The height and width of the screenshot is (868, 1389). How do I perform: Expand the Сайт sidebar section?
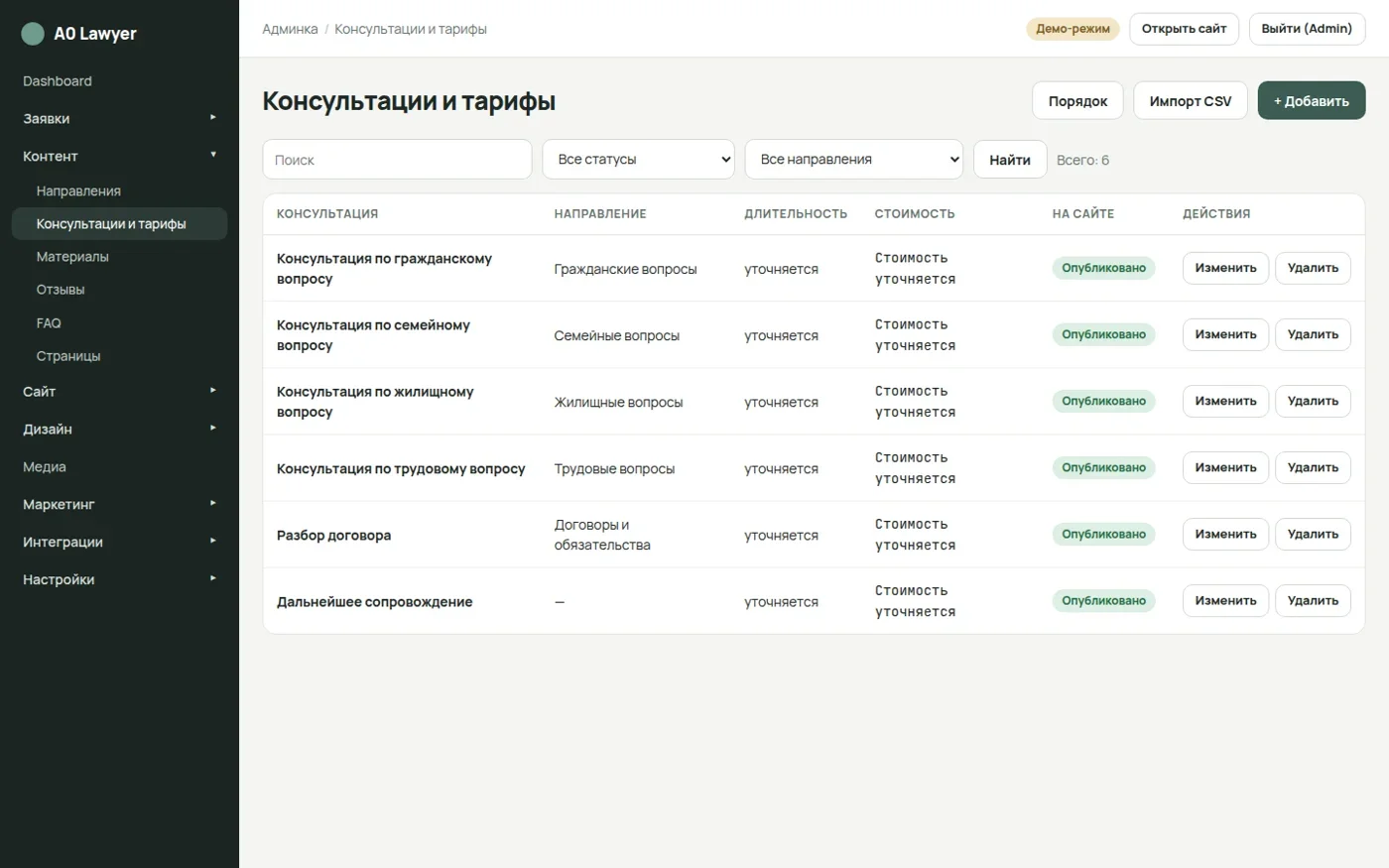coord(119,392)
